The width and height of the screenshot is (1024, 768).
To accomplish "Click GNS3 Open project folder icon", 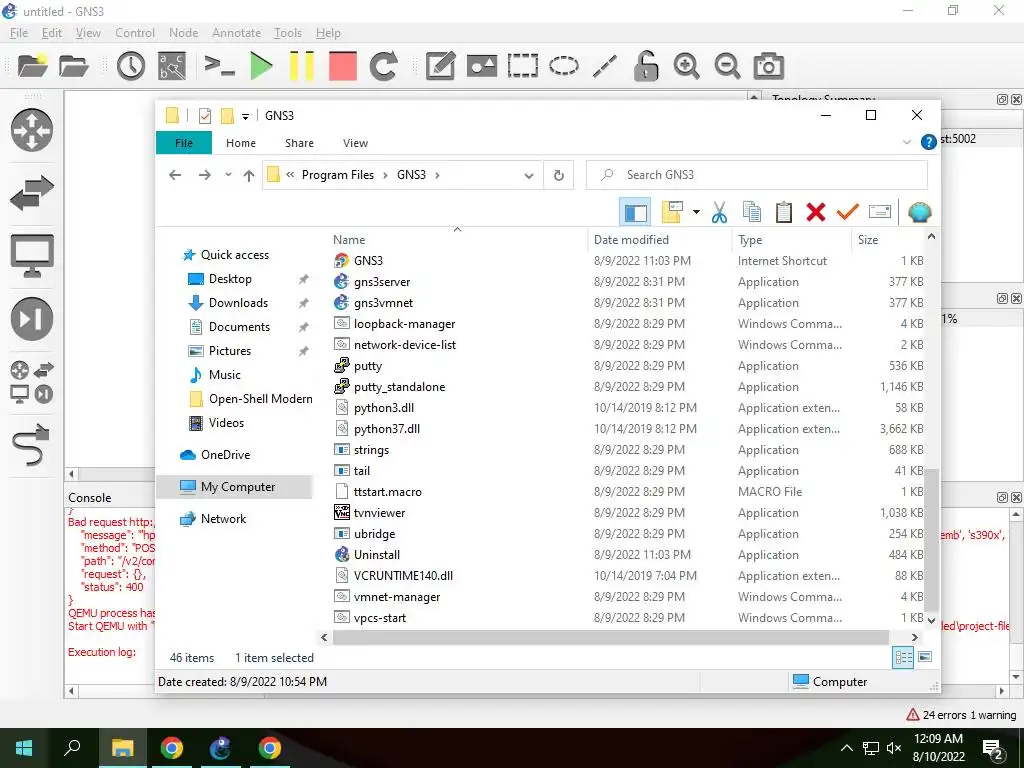I will point(73,66).
